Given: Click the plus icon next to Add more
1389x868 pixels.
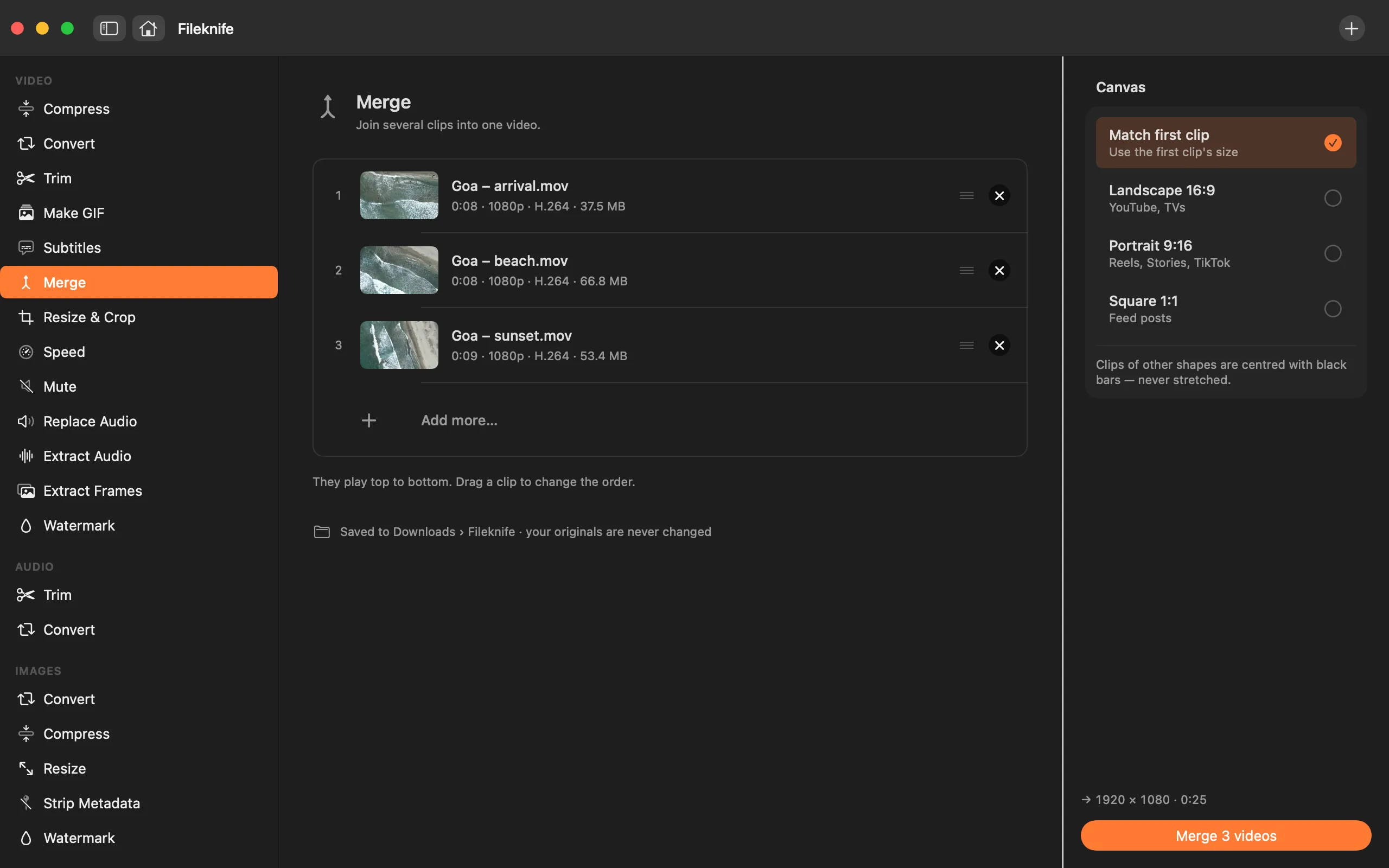Looking at the screenshot, I should [369, 420].
